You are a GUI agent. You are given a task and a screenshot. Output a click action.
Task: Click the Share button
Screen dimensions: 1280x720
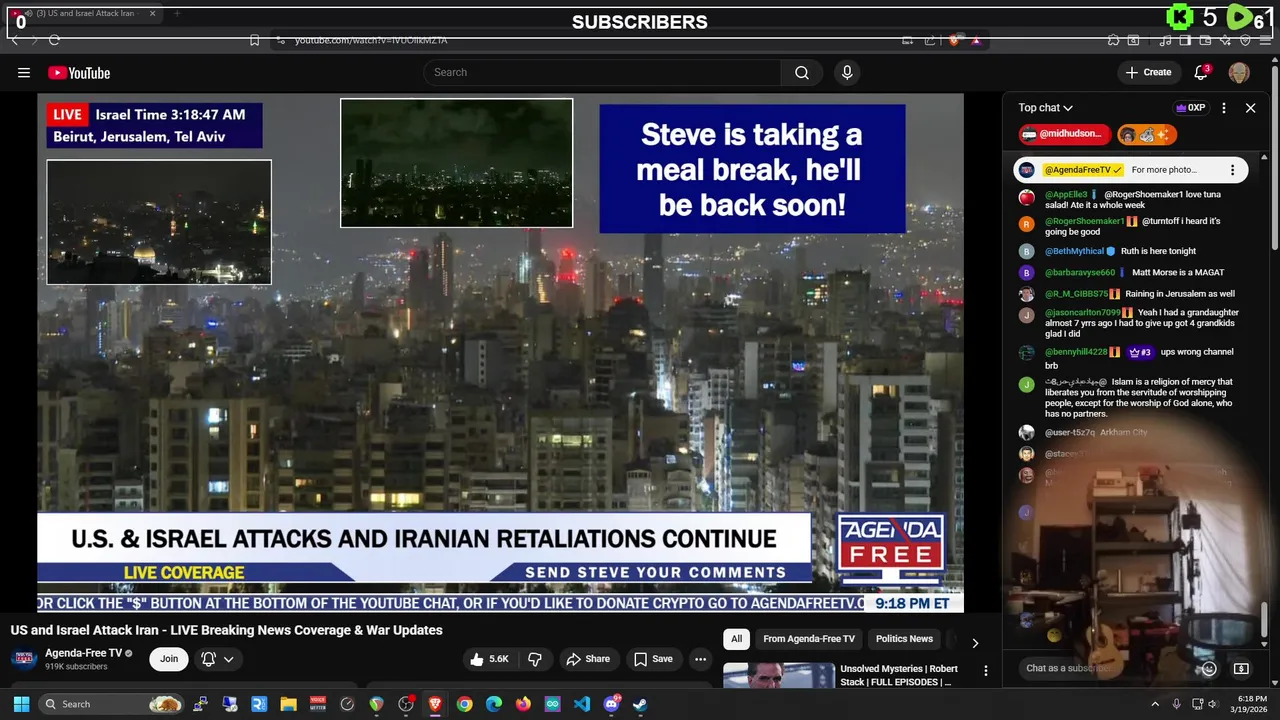(587, 659)
